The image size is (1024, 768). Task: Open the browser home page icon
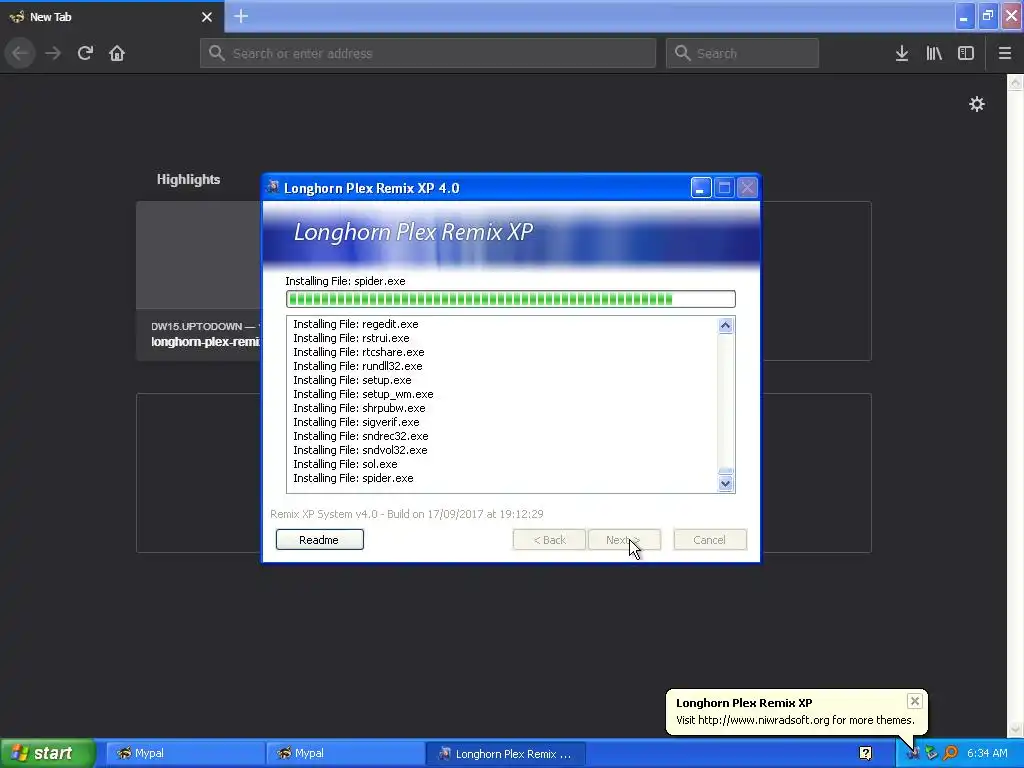117,53
